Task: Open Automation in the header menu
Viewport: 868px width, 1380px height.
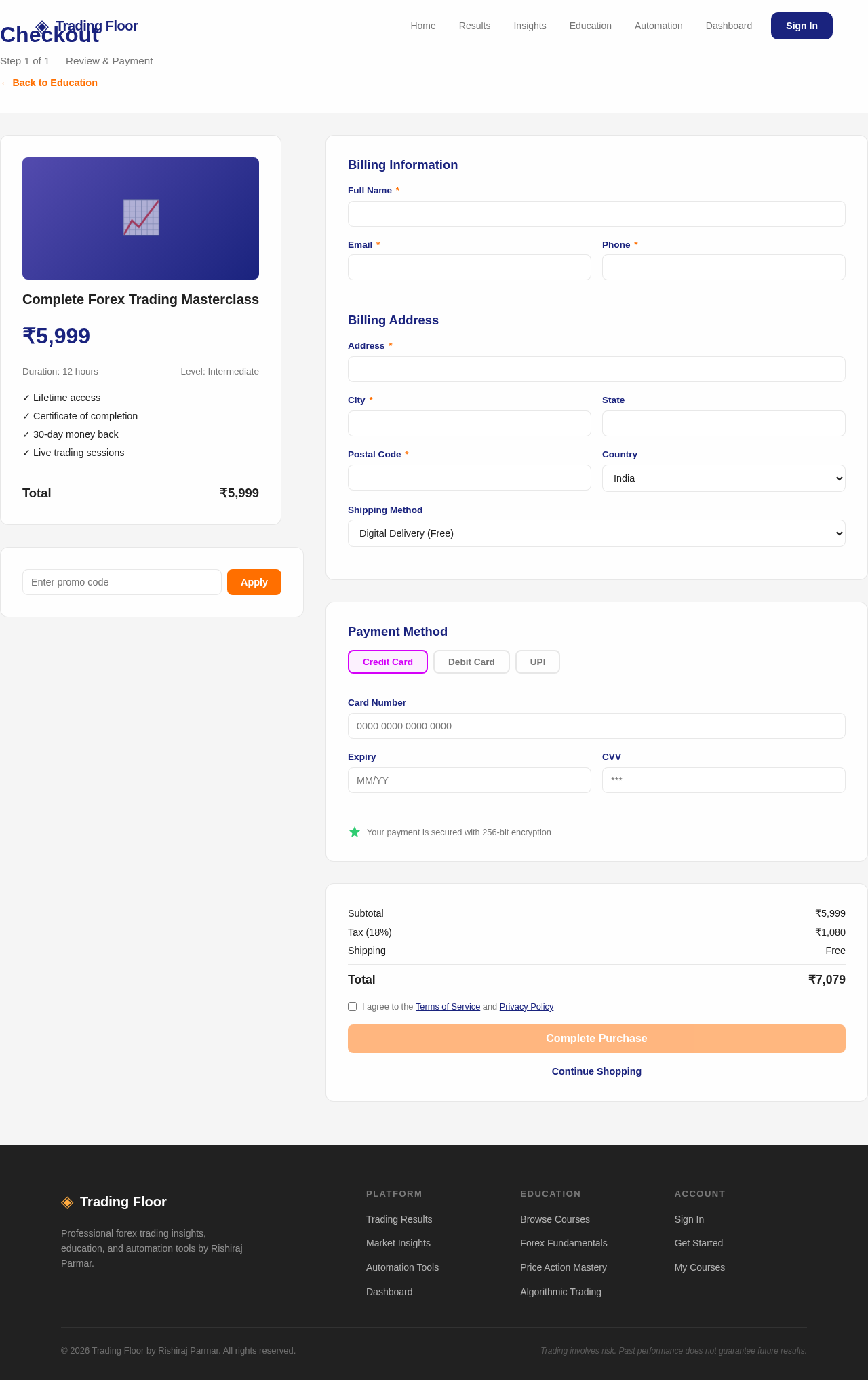Action: [658, 26]
